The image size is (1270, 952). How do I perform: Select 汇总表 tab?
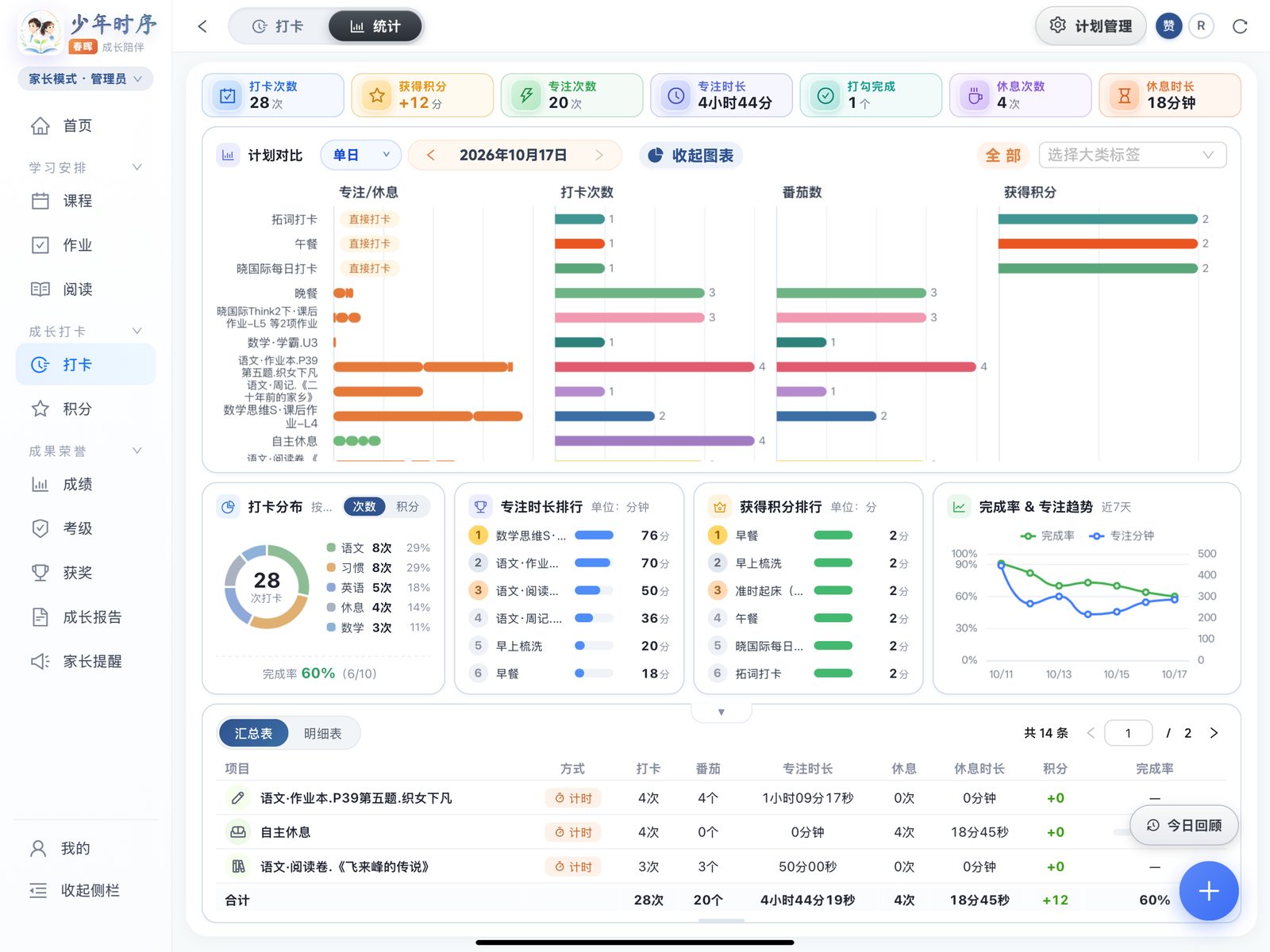[253, 733]
